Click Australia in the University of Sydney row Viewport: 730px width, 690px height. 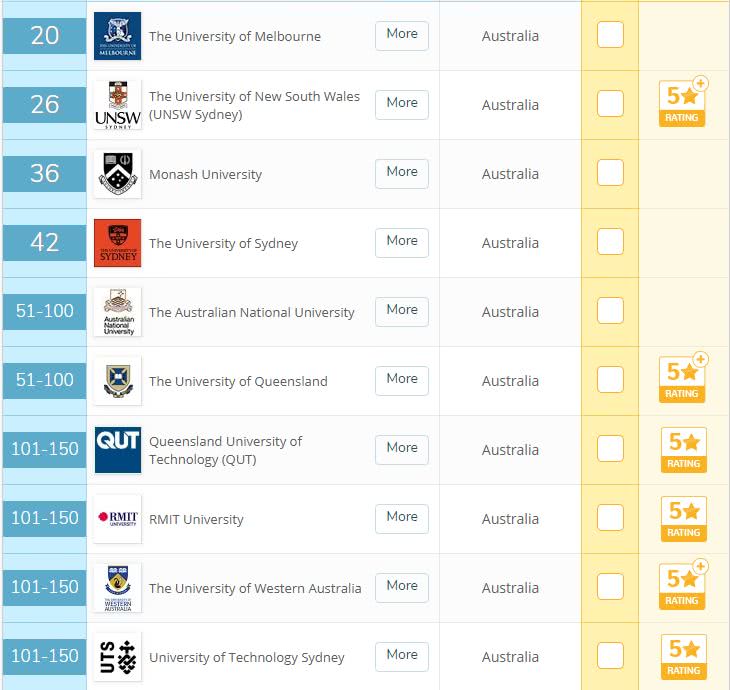pyautogui.click(x=510, y=243)
